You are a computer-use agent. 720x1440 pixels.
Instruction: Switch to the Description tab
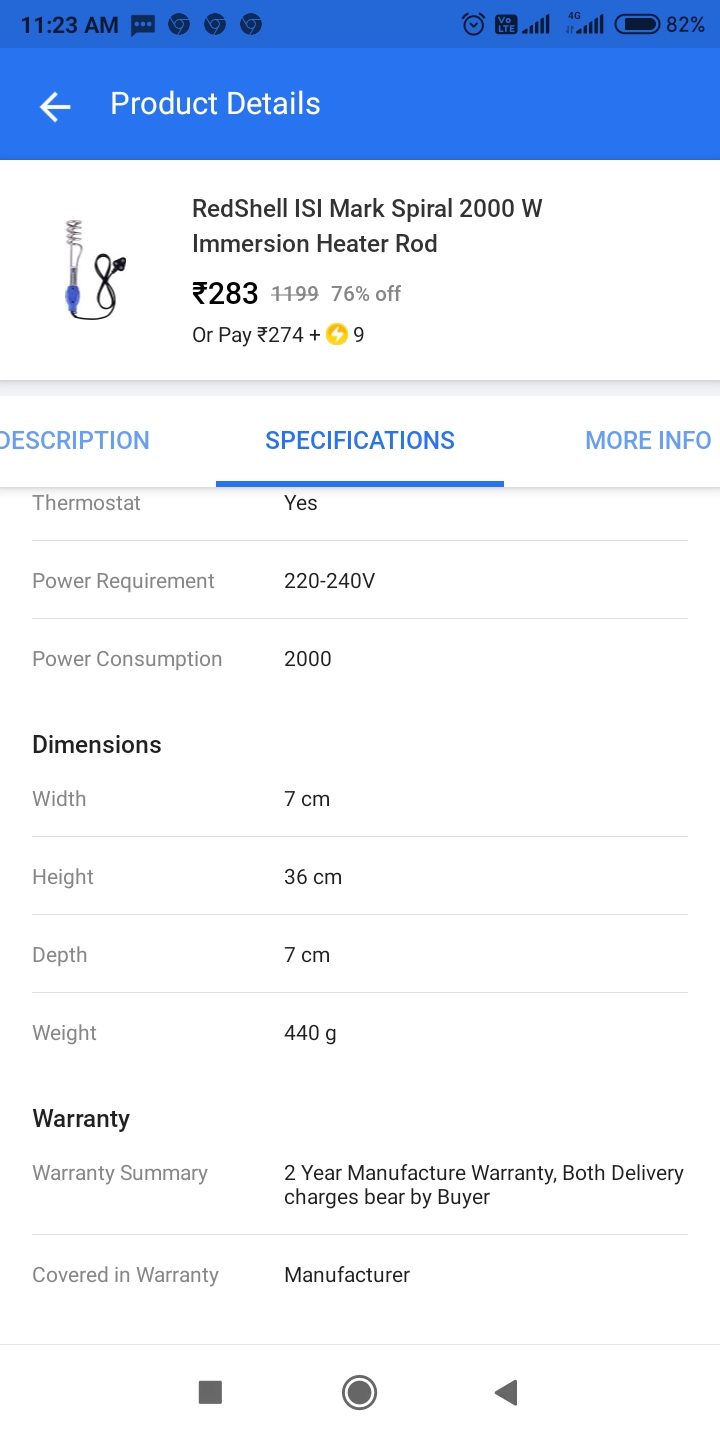point(75,440)
